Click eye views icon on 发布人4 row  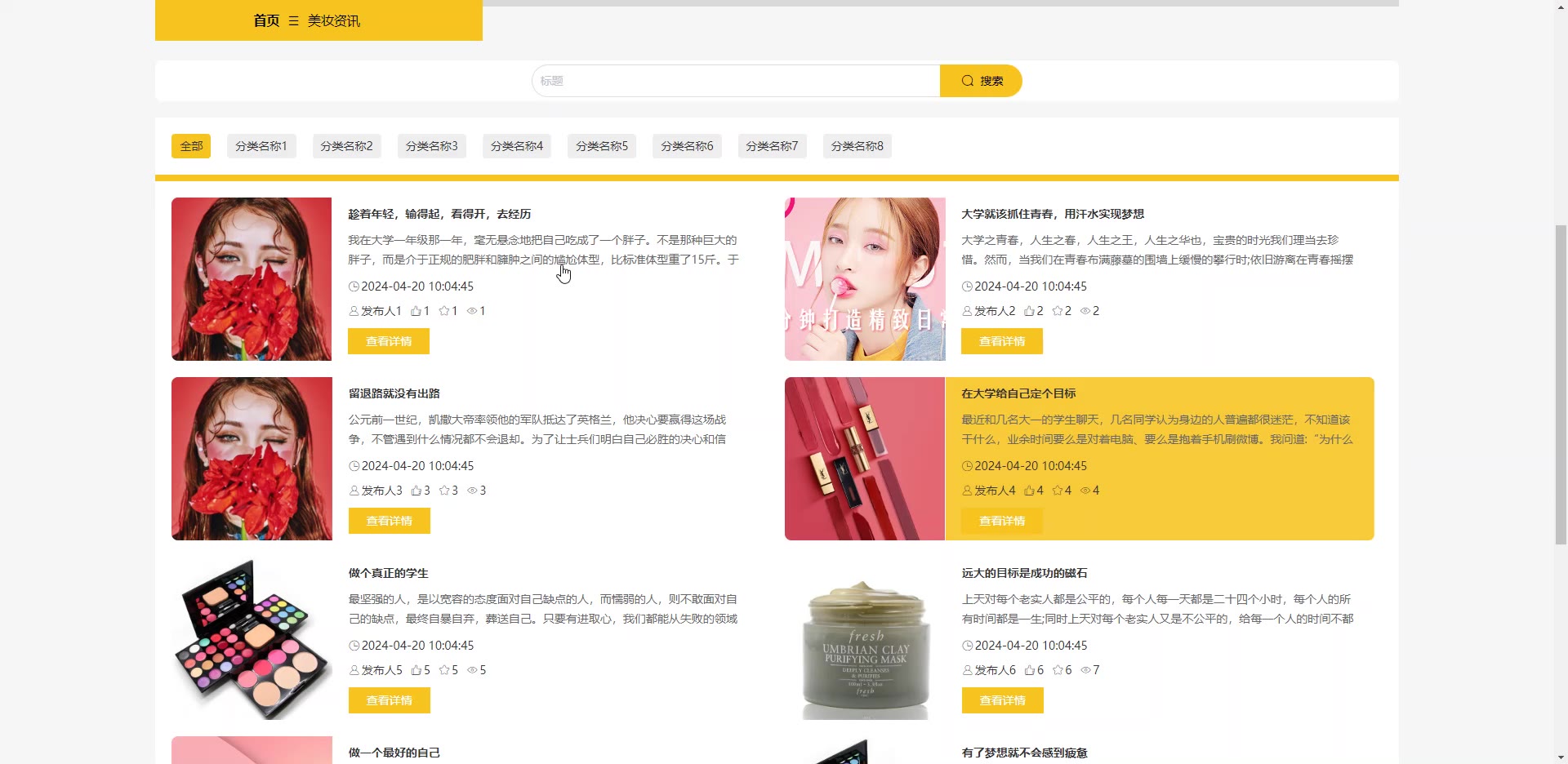[x=1085, y=491]
